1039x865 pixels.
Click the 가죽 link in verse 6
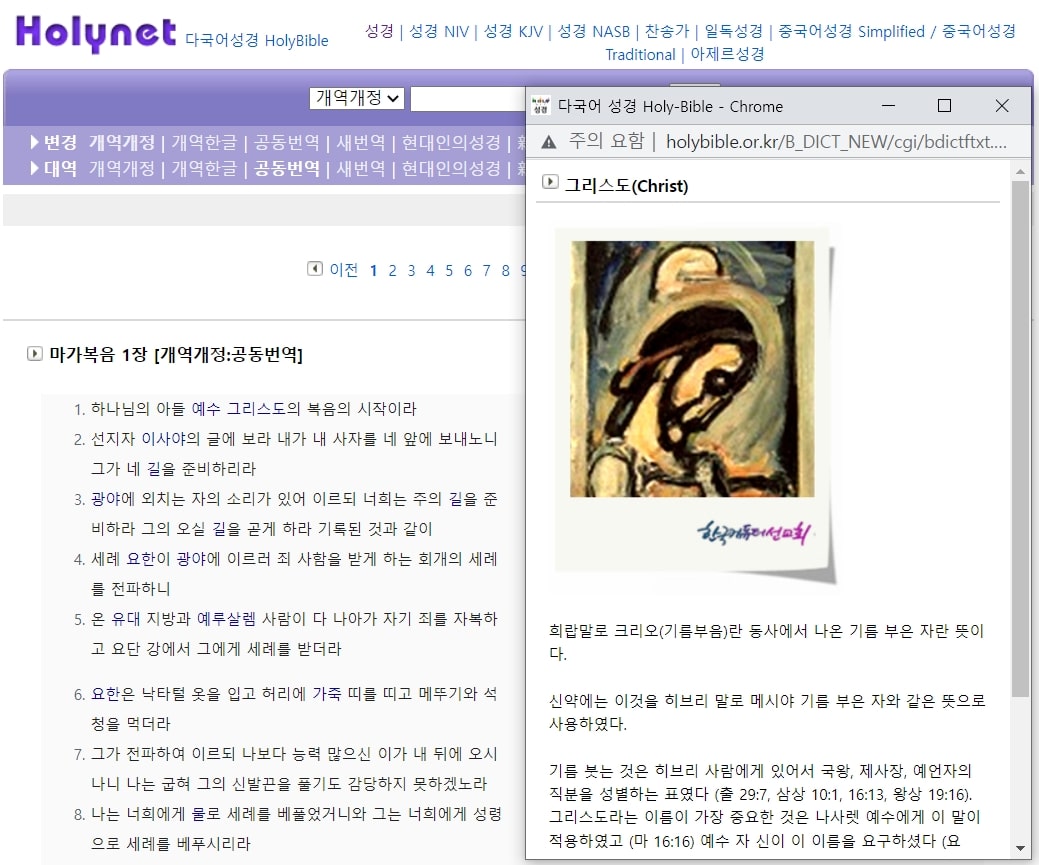click(327, 694)
